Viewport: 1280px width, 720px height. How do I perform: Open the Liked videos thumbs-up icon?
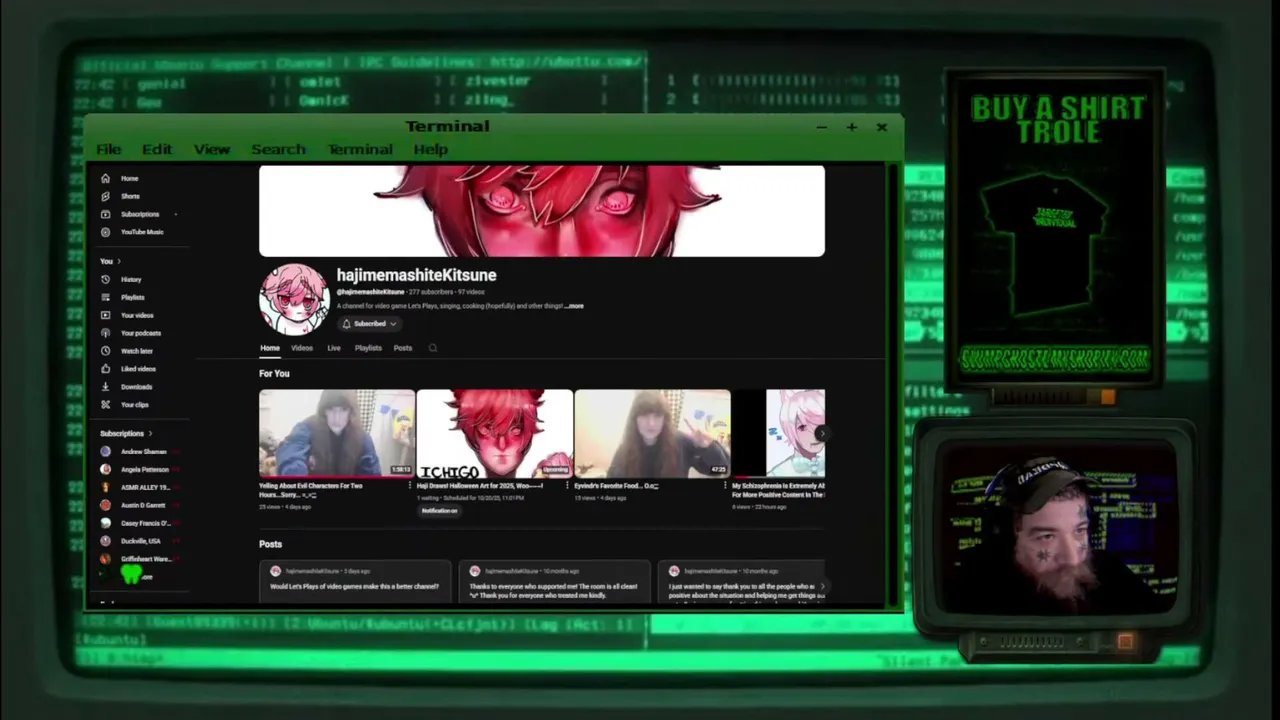pyautogui.click(x=105, y=369)
